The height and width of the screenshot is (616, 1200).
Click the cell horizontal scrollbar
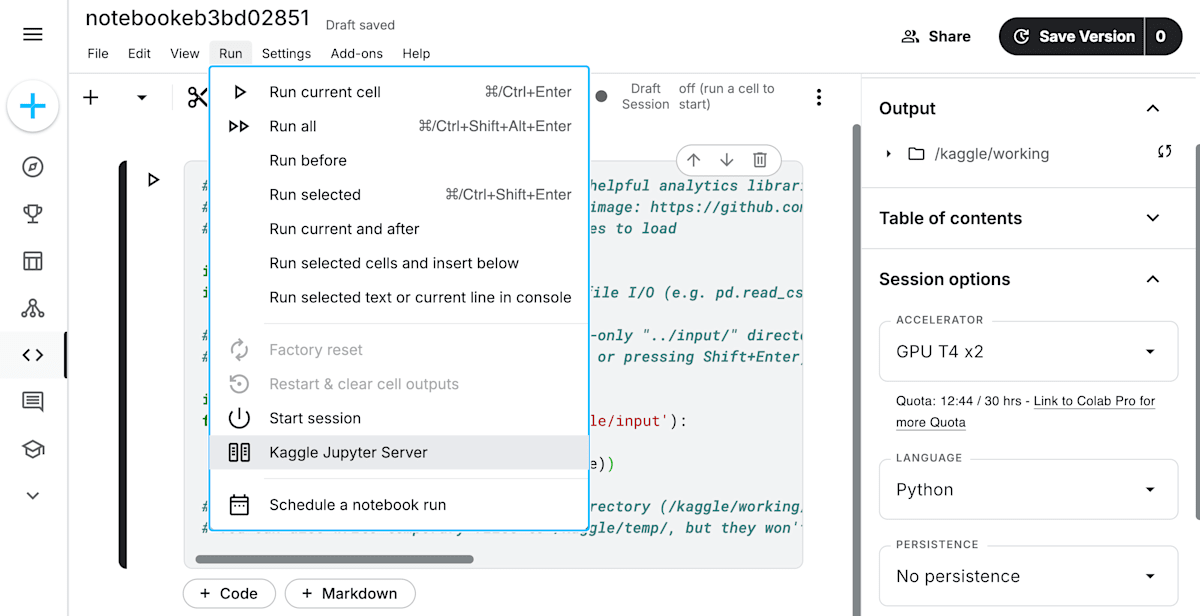click(334, 559)
